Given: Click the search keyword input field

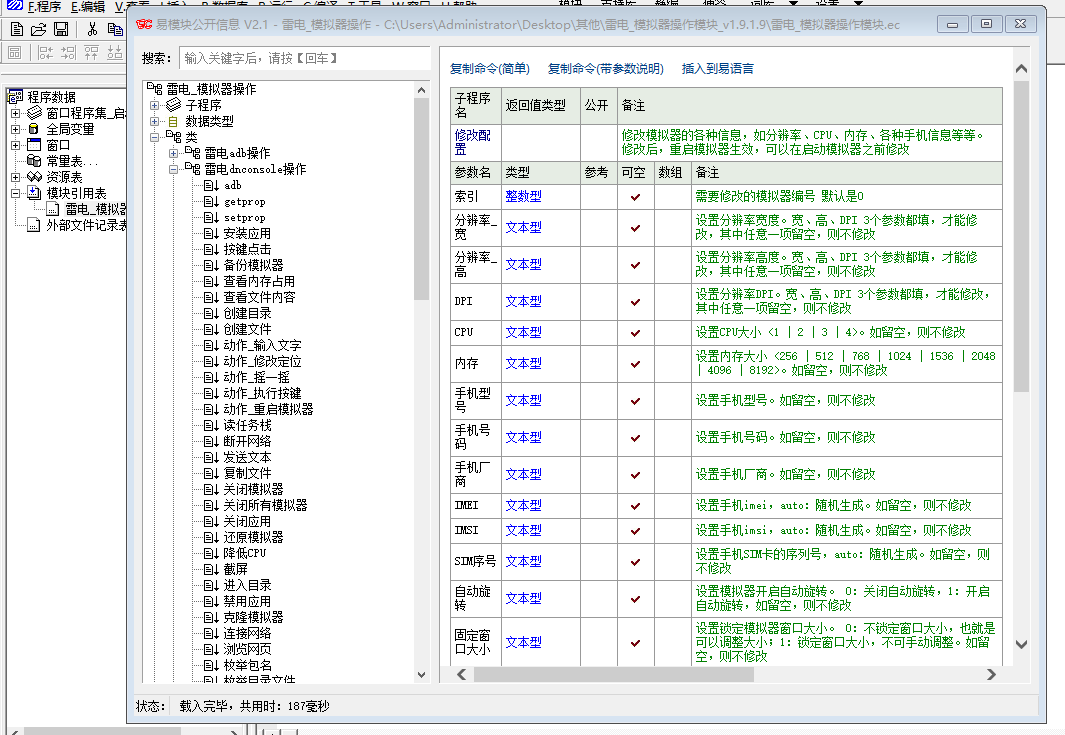Looking at the screenshot, I should [304, 58].
